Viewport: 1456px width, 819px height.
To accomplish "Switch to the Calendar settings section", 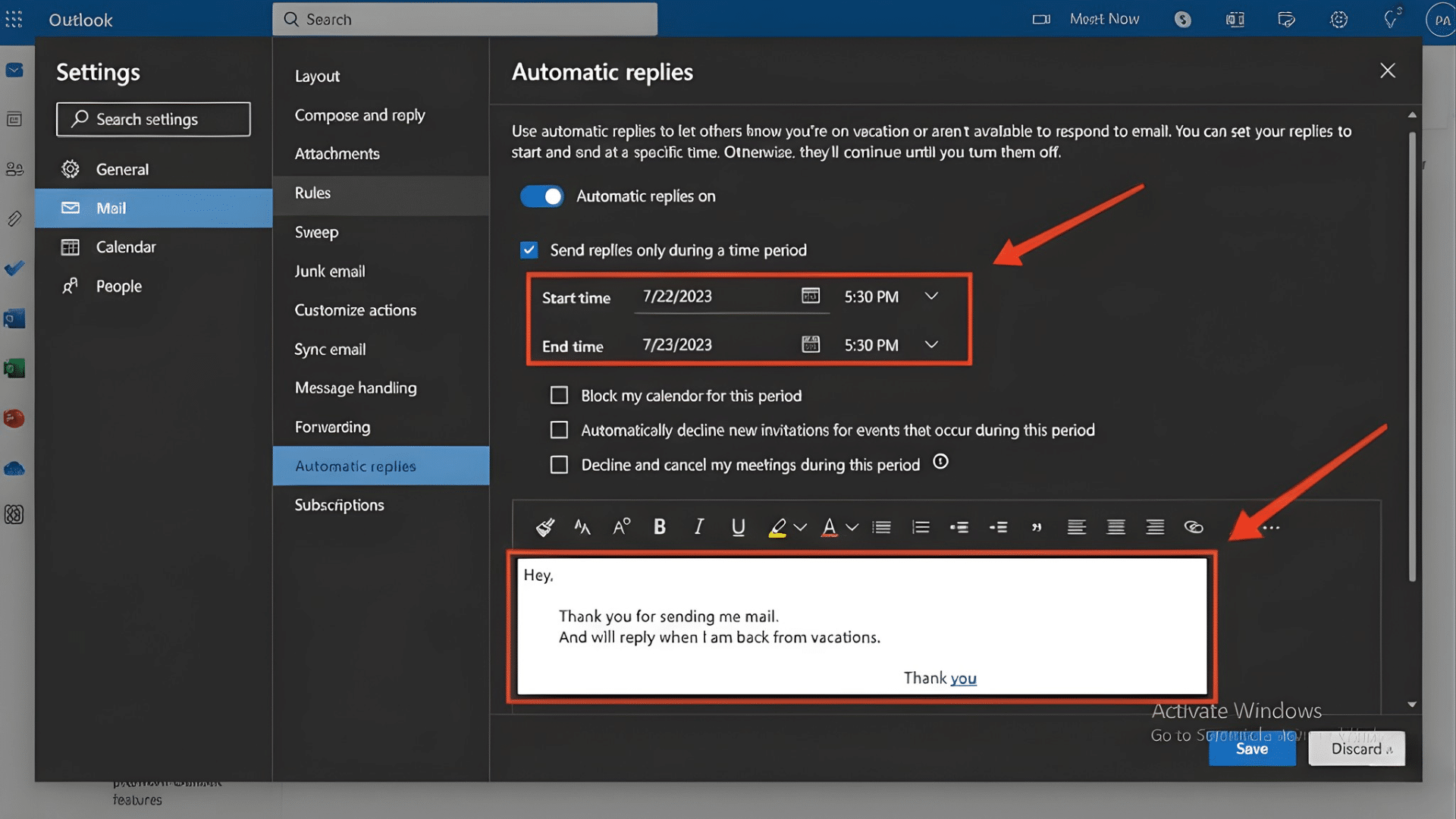I will tap(126, 246).
